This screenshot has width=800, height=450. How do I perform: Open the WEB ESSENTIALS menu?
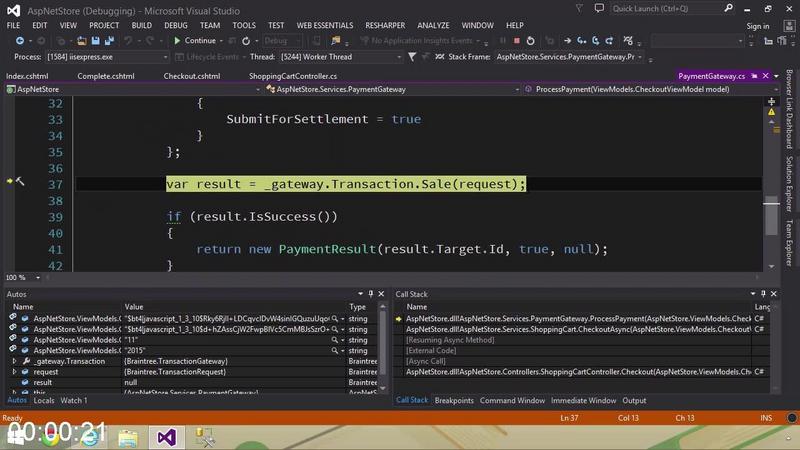point(324,25)
